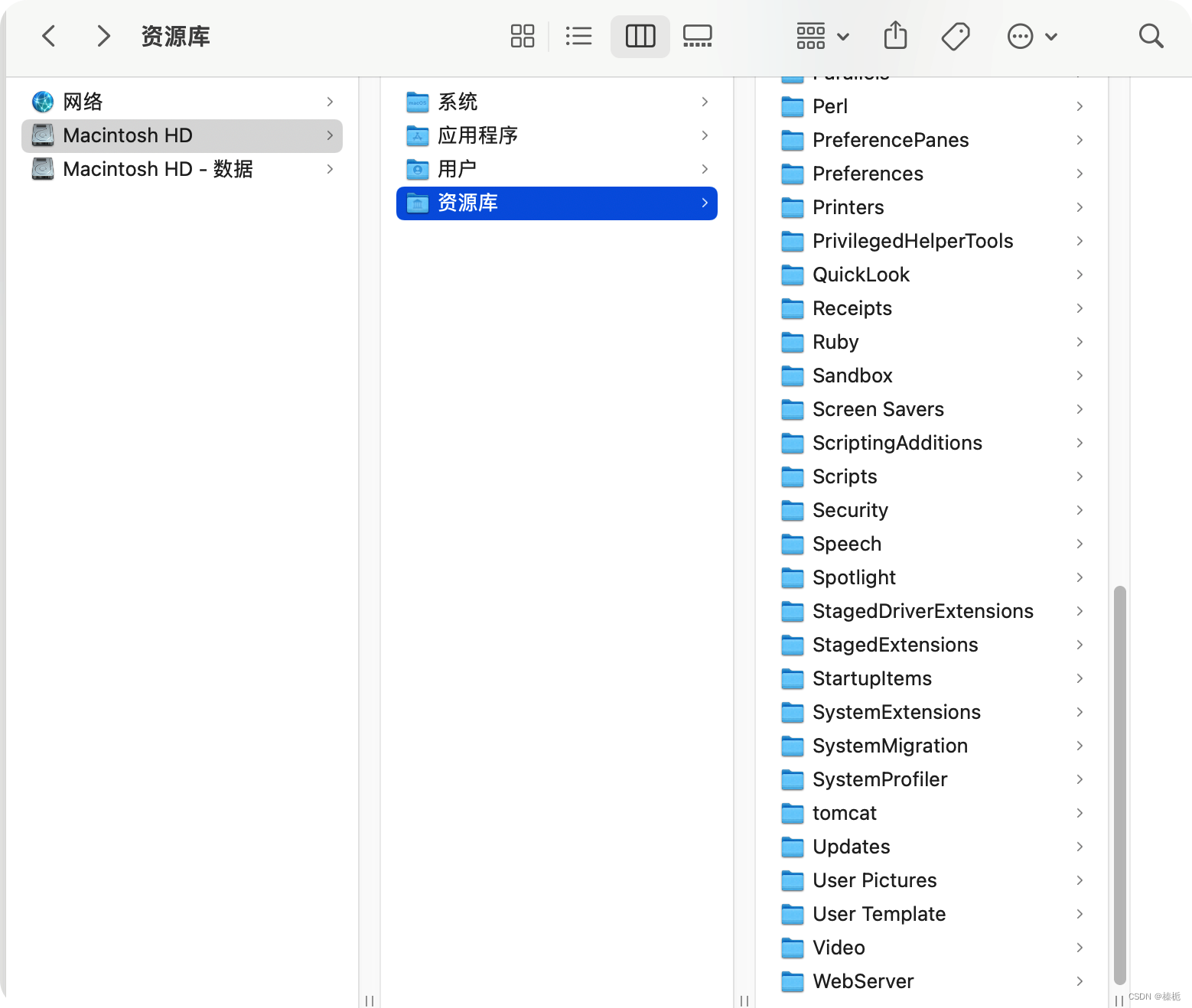Open the 系统 folder
The image size is (1192, 1008).
557,102
